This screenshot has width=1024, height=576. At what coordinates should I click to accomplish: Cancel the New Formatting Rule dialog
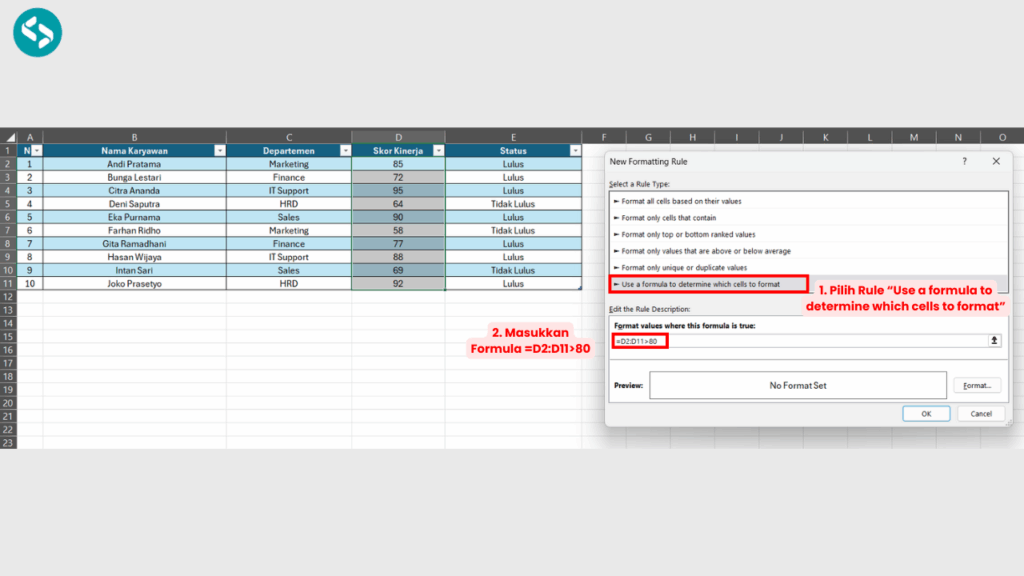pos(980,413)
